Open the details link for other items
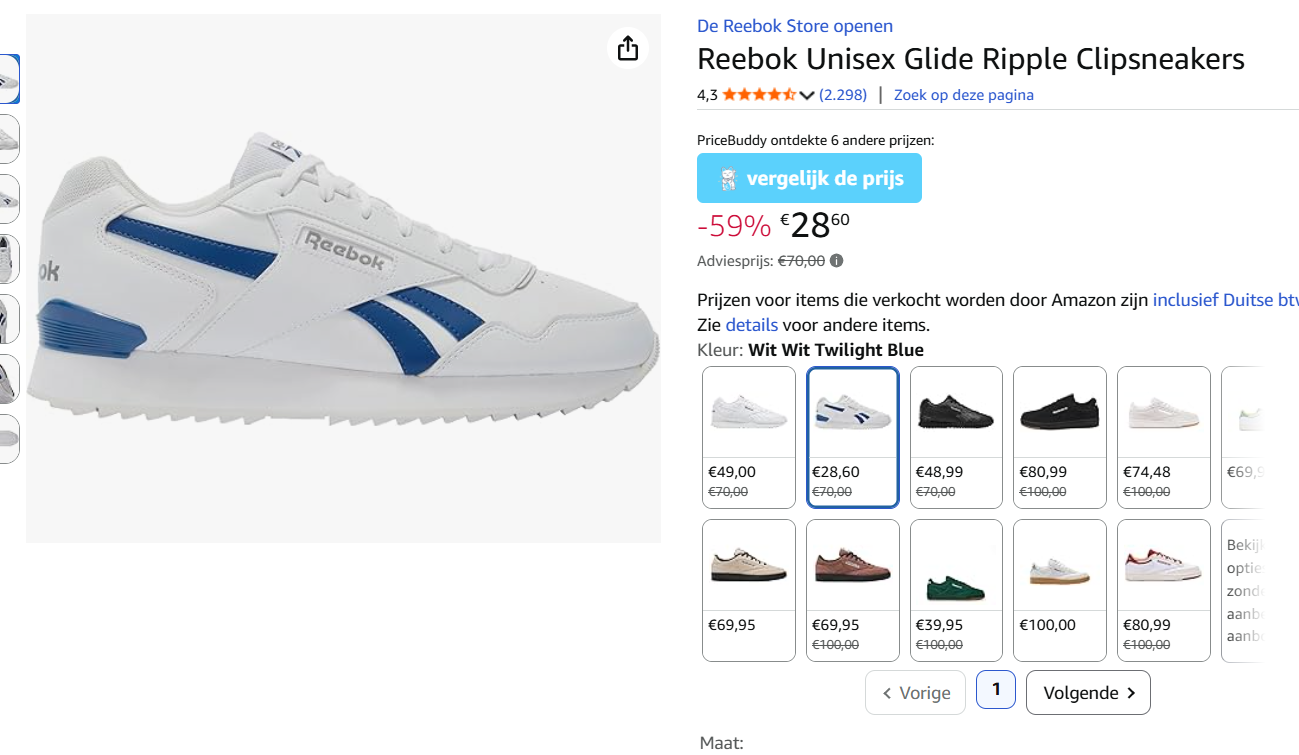The image size is (1299, 755). coord(751,324)
